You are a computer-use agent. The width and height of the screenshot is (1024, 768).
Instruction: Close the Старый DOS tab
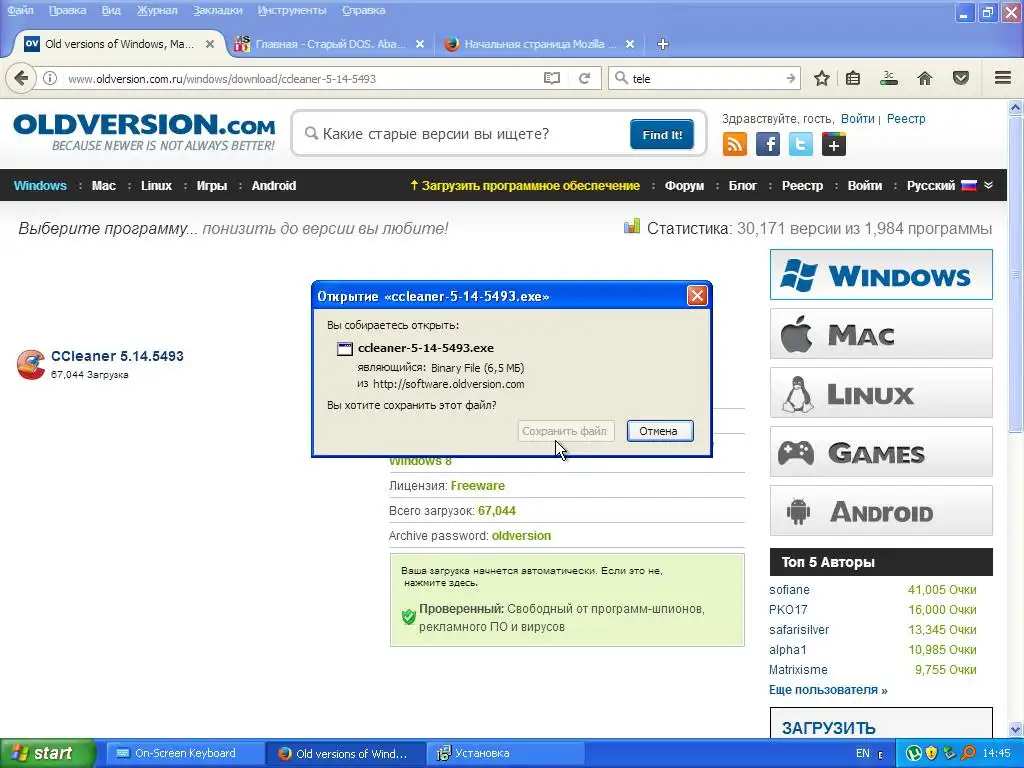[x=420, y=44]
